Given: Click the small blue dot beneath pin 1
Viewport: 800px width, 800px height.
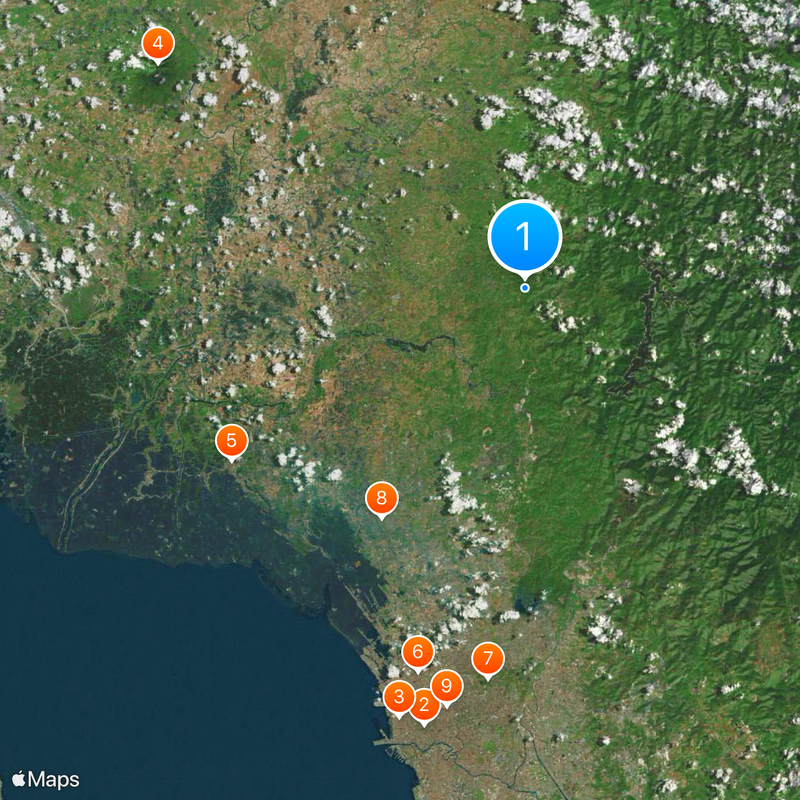Looking at the screenshot, I should pyautogui.click(x=524, y=288).
